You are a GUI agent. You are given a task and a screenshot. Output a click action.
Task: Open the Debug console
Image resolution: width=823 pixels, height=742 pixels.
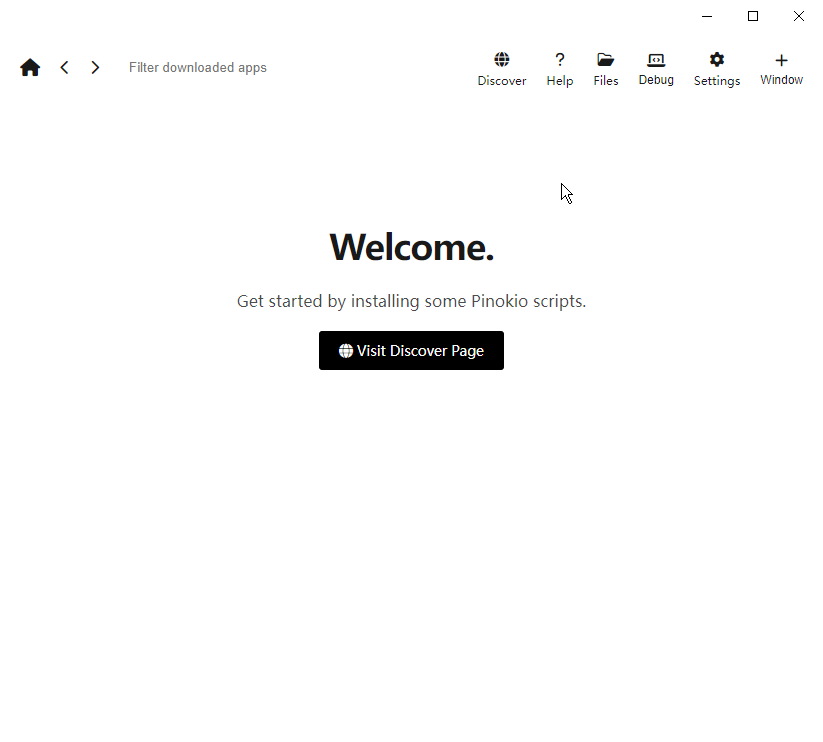[x=656, y=69]
